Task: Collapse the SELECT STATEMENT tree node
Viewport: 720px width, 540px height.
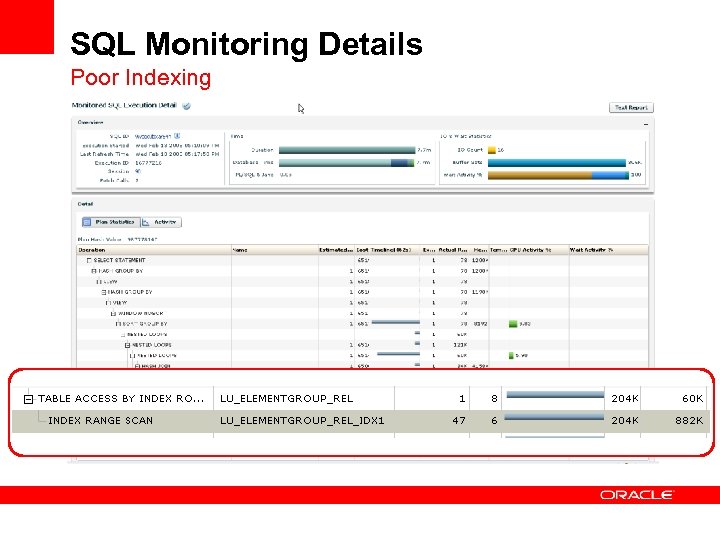Action: tap(89, 260)
